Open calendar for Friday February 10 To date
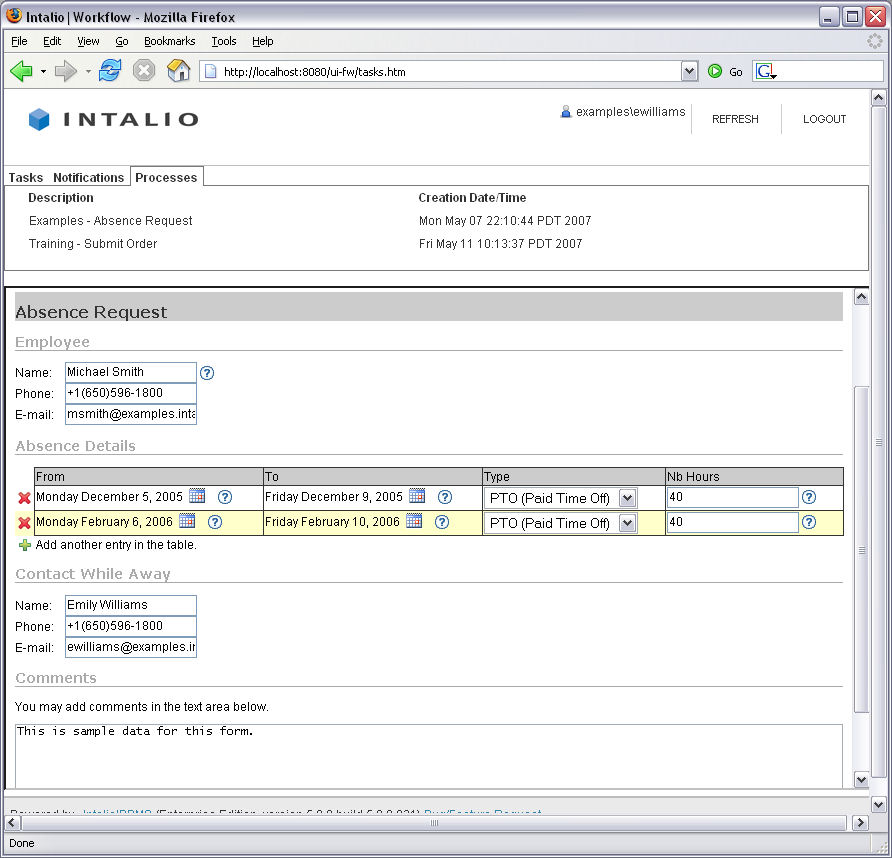Viewport: 892px width, 858px height. 414,521
